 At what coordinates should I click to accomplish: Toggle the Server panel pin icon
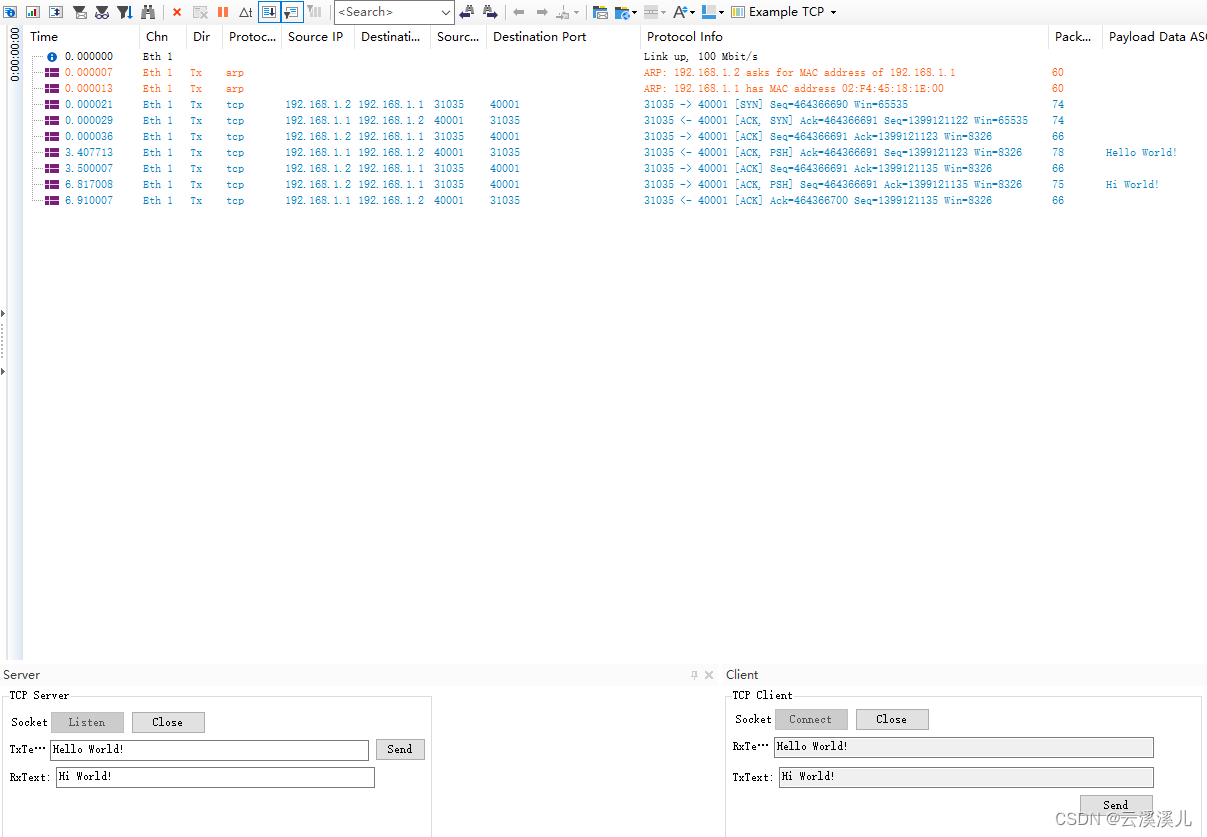694,675
